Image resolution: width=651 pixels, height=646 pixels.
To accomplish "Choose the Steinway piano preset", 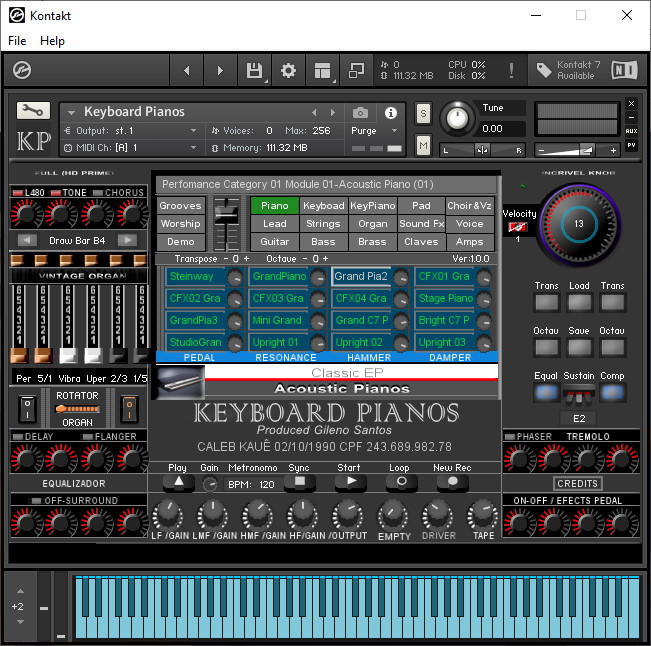I will click(x=195, y=277).
